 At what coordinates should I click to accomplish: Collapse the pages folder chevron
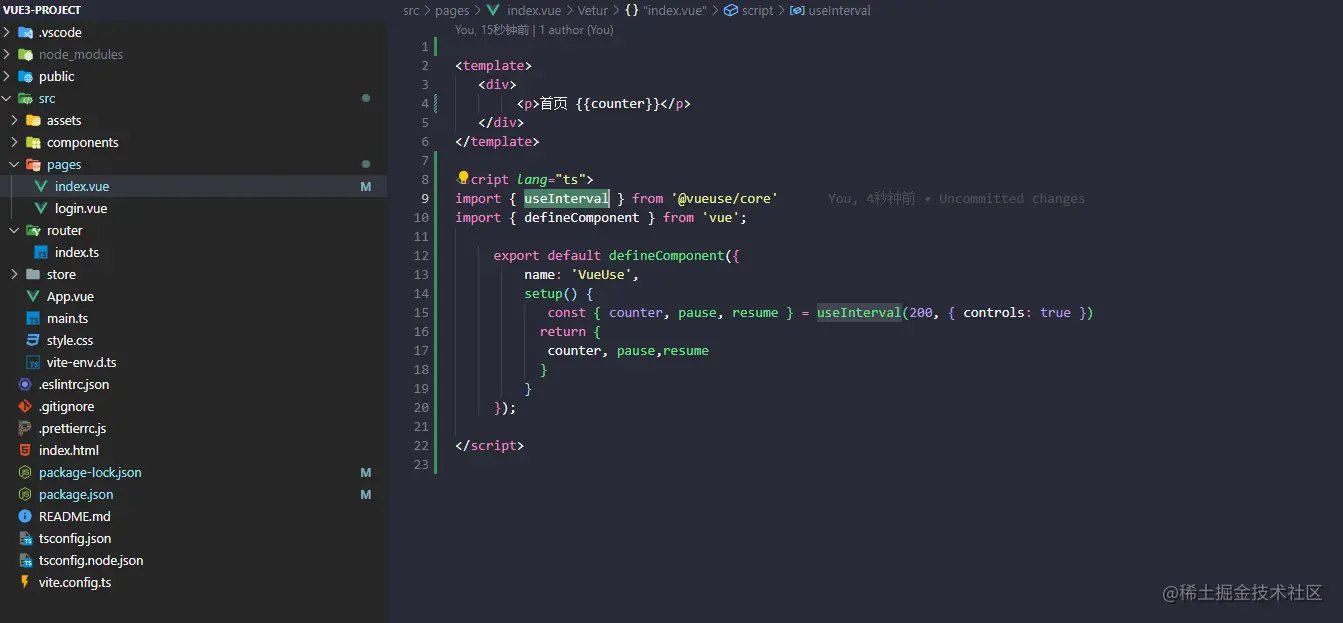(x=15, y=164)
